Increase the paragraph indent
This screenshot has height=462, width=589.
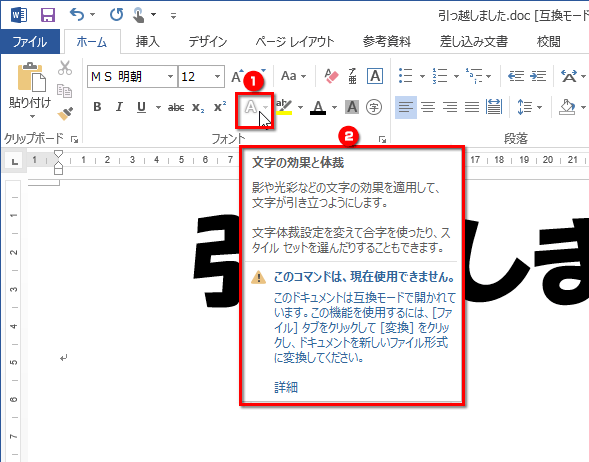(x=538, y=76)
